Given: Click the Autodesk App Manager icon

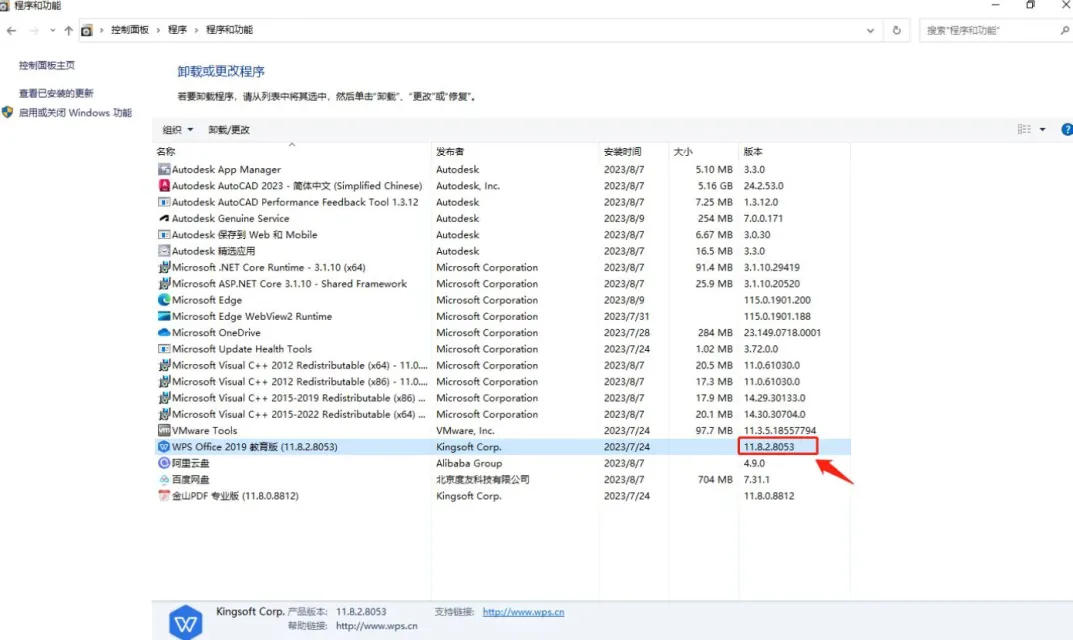Looking at the screenshot, I should 164,169.
